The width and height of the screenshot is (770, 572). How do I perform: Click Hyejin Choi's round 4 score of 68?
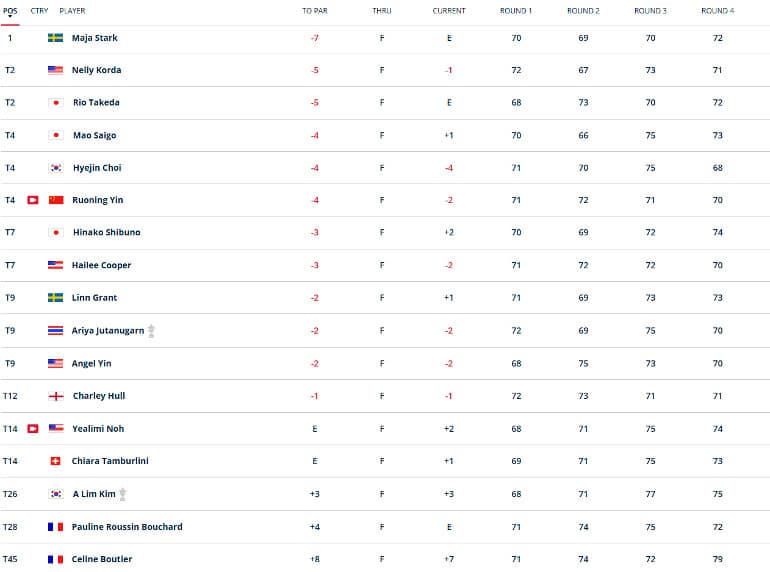pos(717,168)
